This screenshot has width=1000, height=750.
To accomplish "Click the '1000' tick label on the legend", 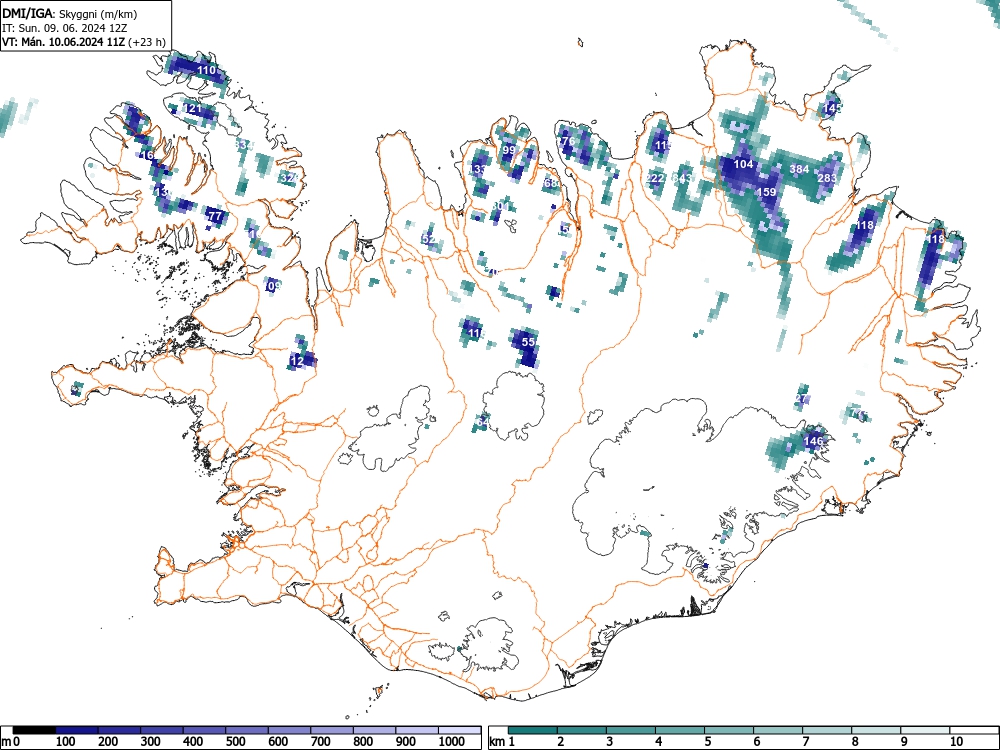I will [x=451, y=742].
